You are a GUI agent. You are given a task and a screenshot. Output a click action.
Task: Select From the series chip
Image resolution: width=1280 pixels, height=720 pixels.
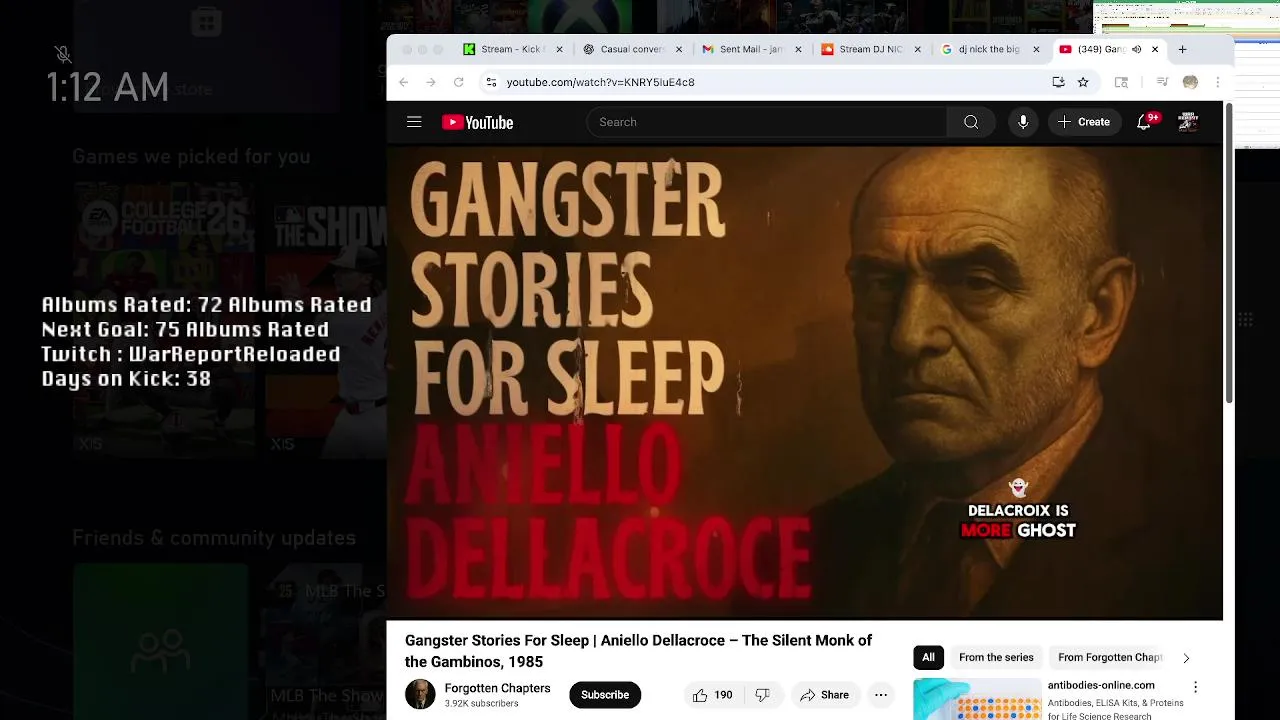pos(996,657)
